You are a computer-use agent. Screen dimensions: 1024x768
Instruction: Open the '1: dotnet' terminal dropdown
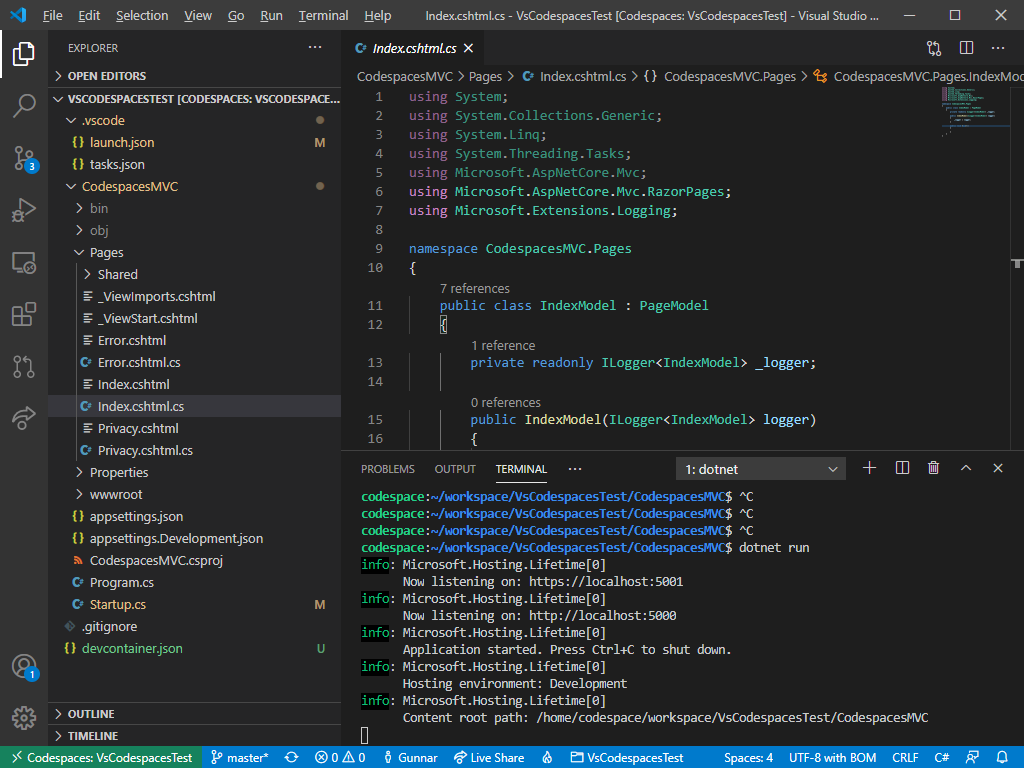click(760, 467)
